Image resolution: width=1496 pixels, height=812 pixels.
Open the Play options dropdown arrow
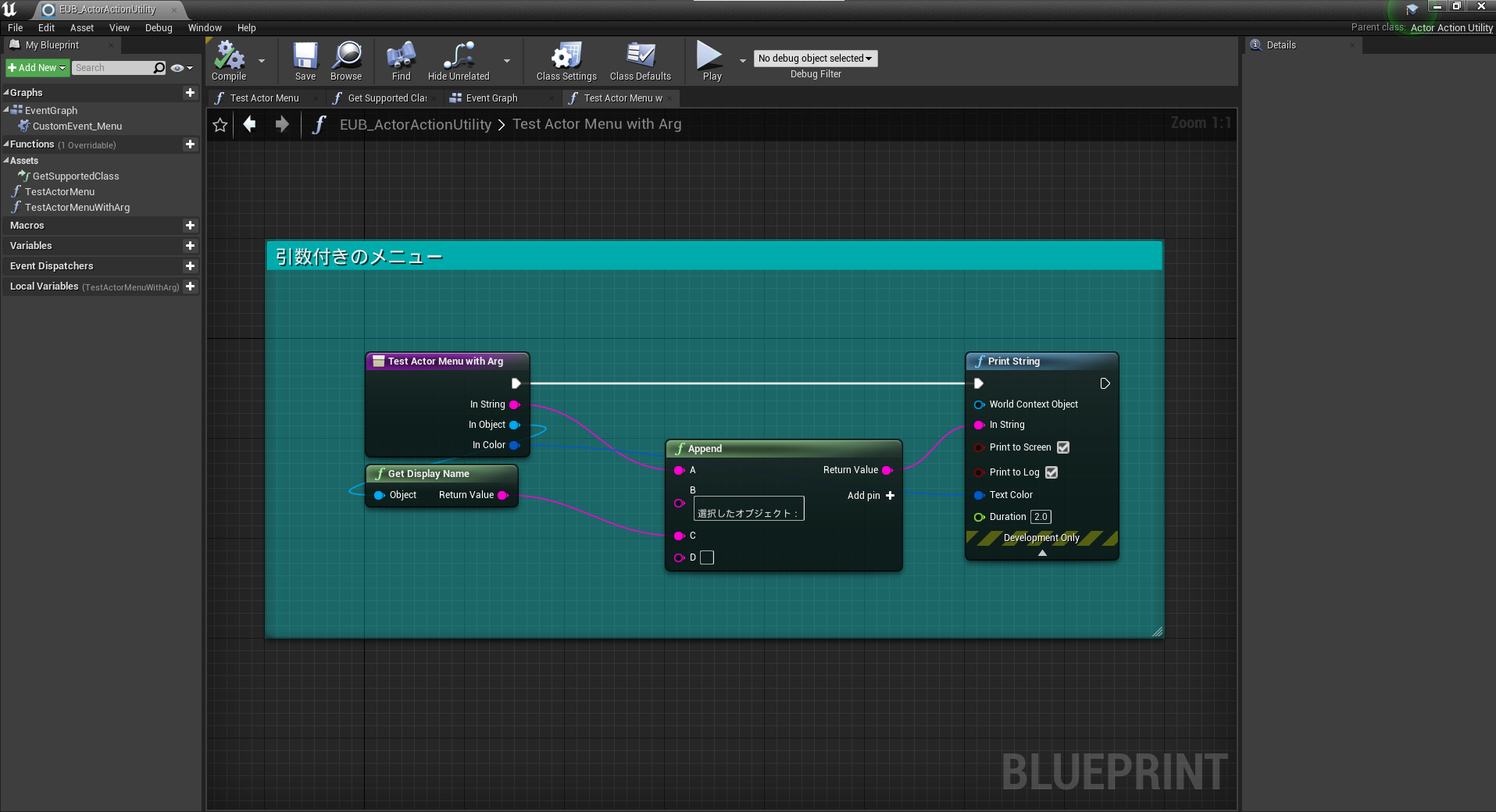point(742,60)
